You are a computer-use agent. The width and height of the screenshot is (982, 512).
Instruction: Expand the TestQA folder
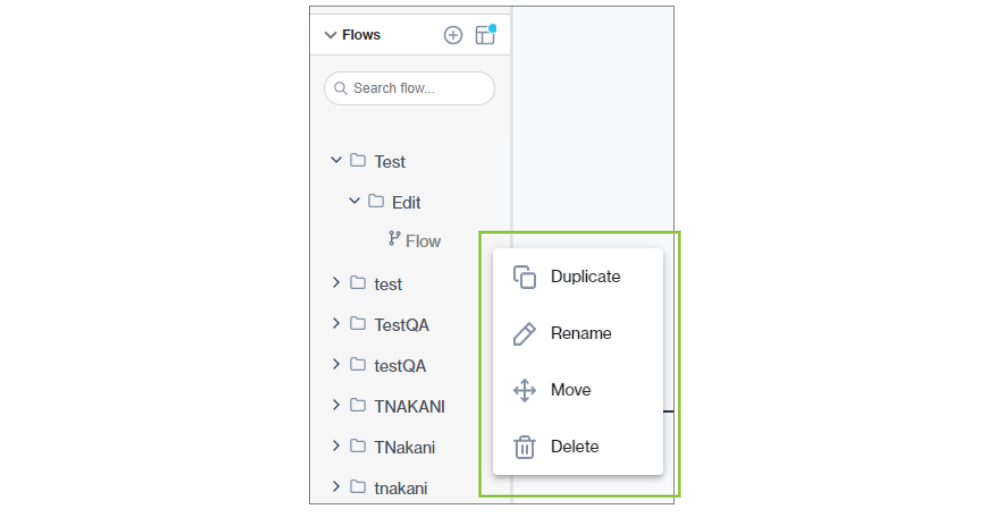pyautogui.click(x=336, y=324)
